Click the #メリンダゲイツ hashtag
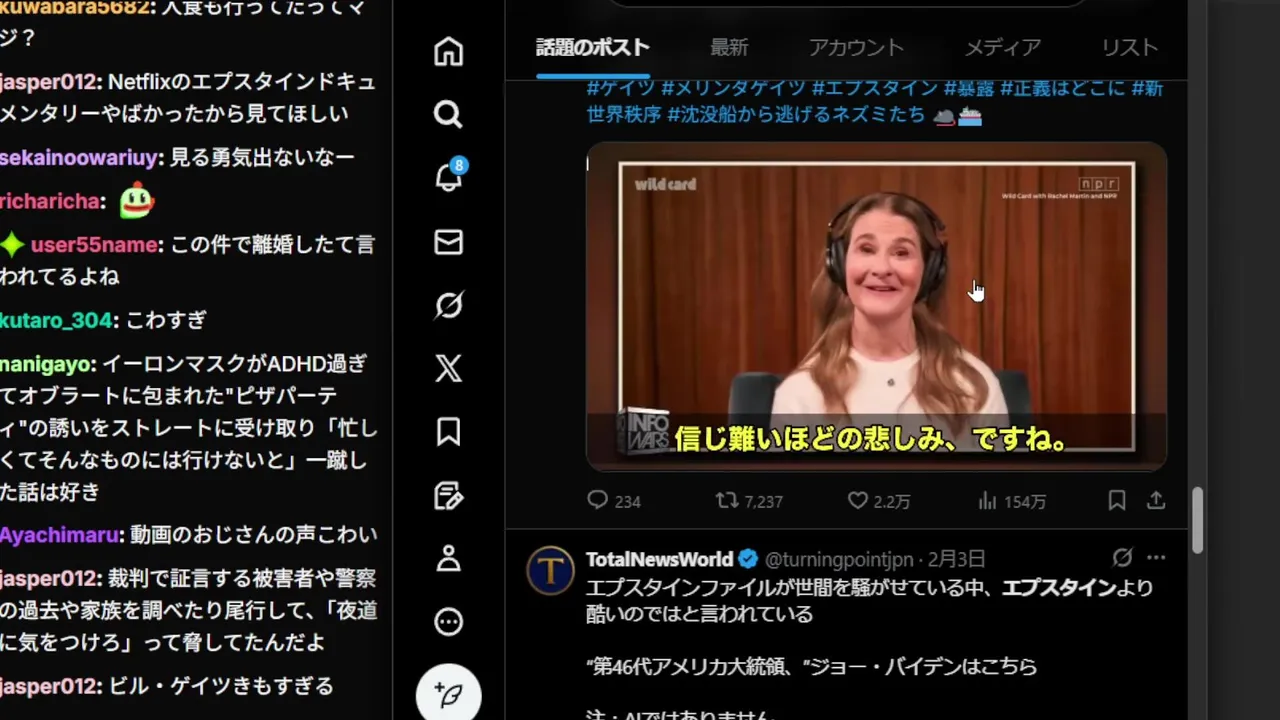Viewport: 1280px width, 720px height. point(733,88)
